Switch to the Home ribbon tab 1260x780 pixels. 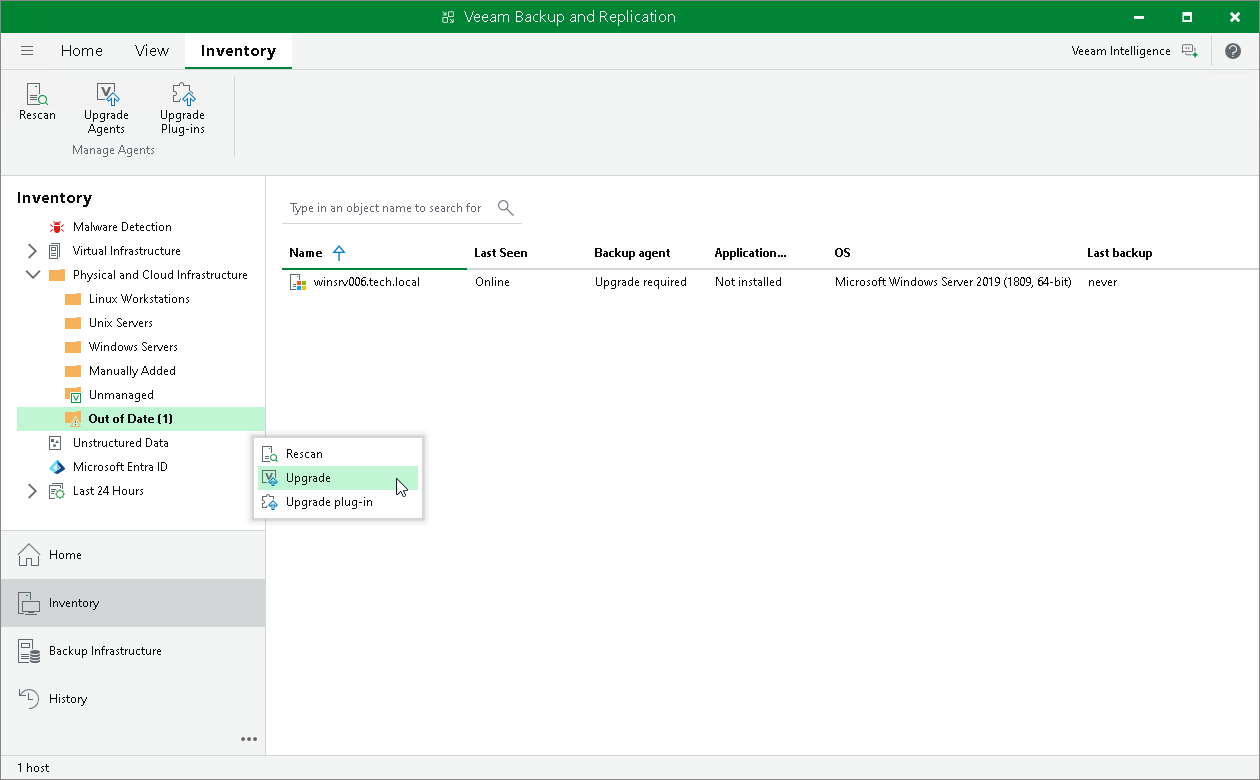pos(82,50)
